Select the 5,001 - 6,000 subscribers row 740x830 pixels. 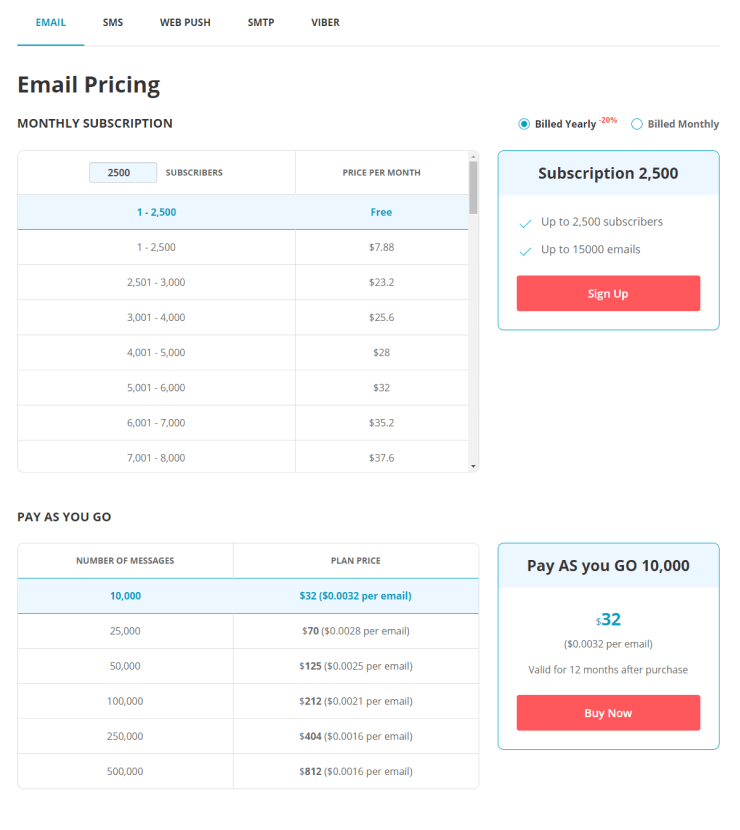[x=243, y=387]
